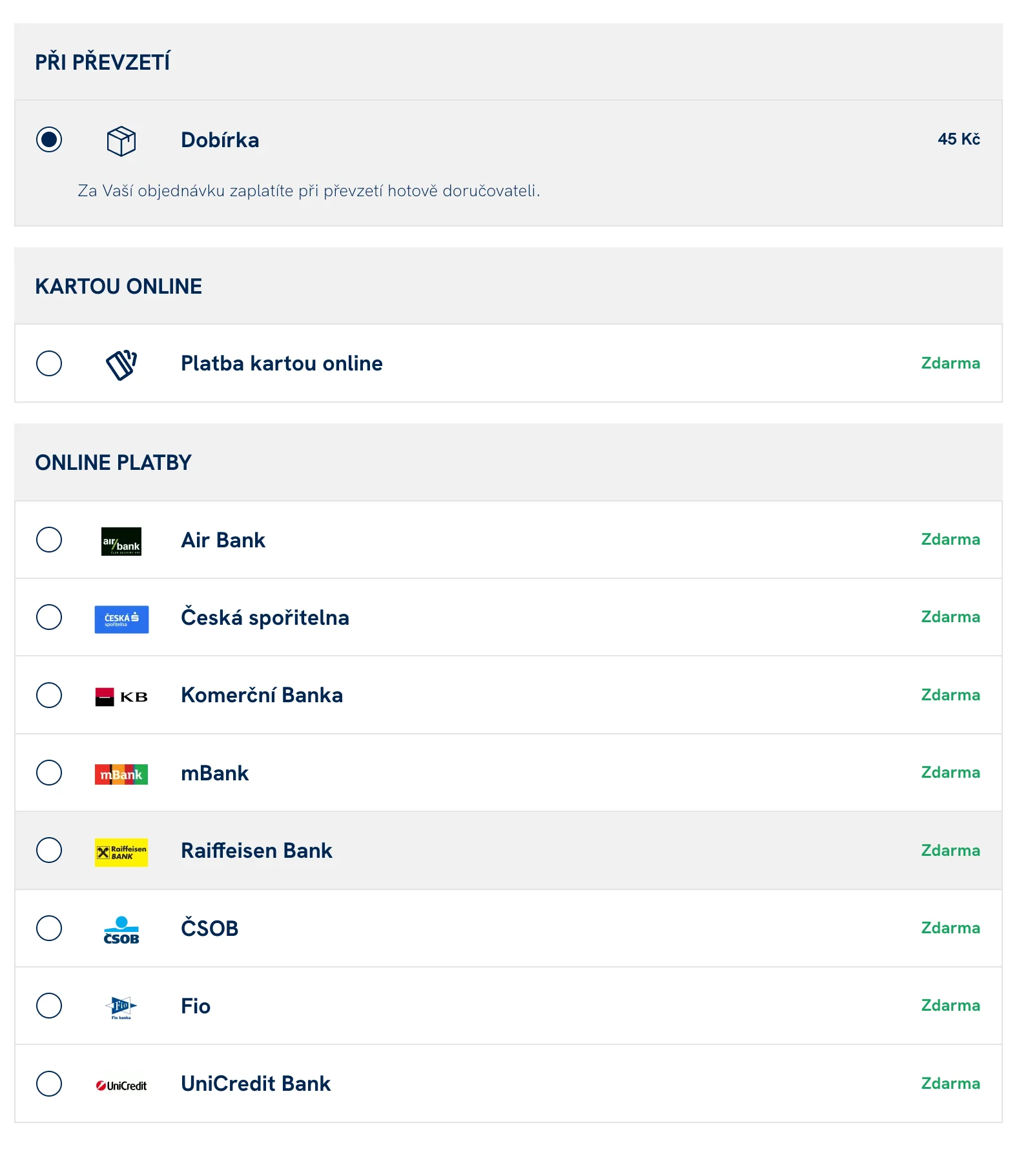Select the Platba kartou online radio button
The width and height of the screenshot is (1019, 1176).
click(x=49, y=363)
